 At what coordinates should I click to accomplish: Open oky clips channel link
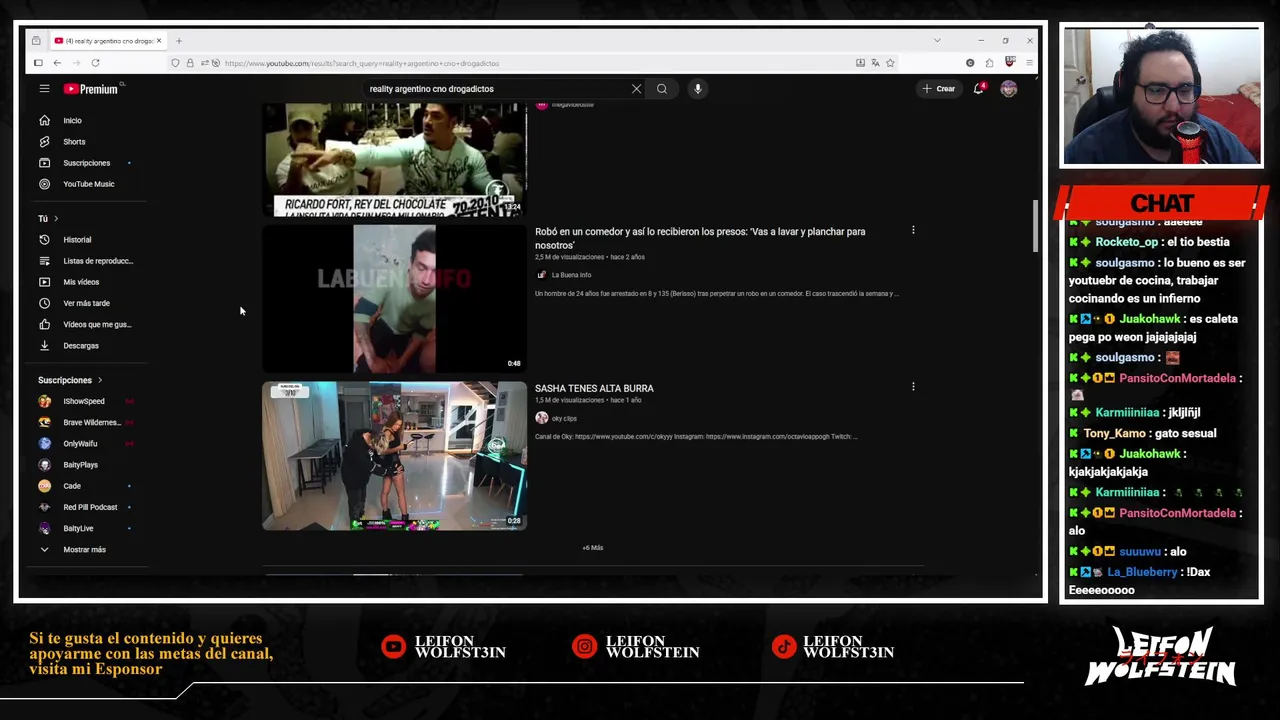[x=564, y=418]
